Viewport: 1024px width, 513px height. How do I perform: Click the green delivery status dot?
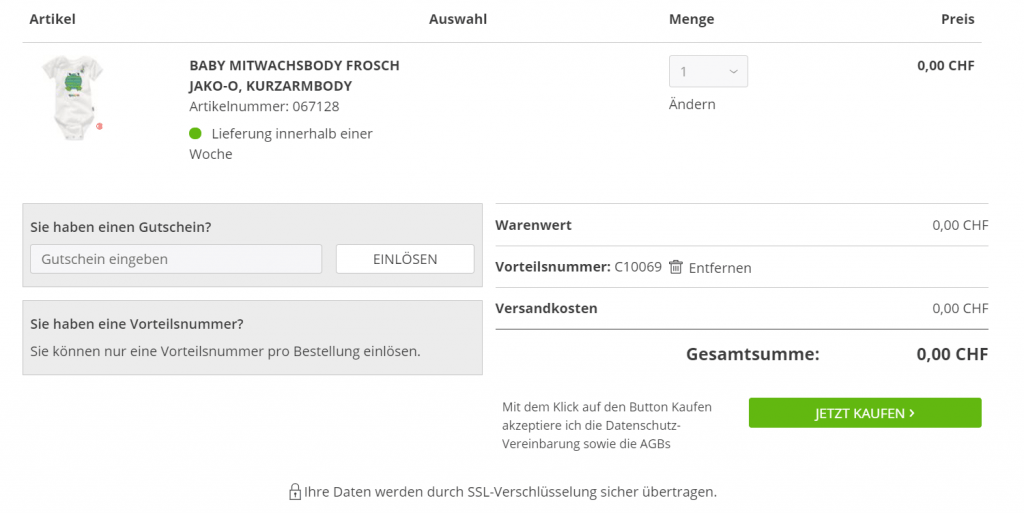point(195,133)
